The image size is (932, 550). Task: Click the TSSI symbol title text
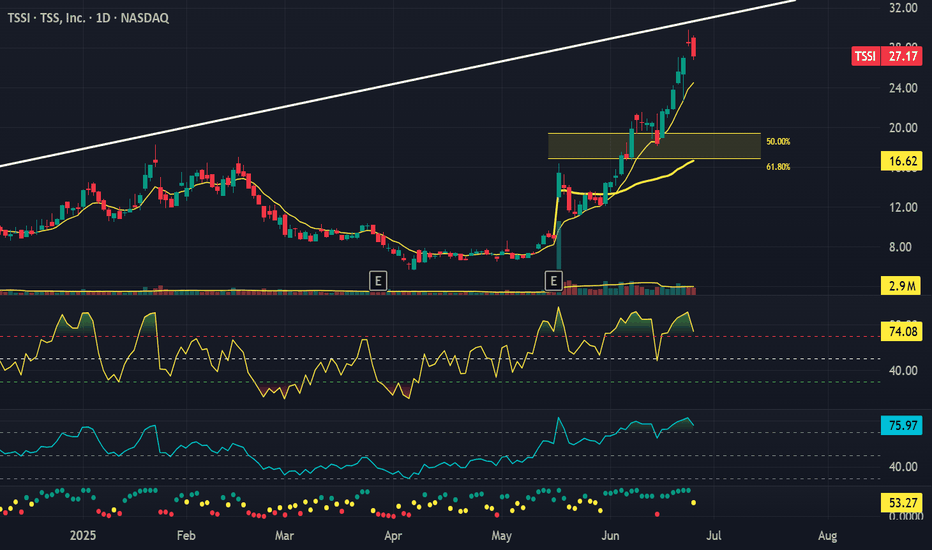[x=88, y=18]
